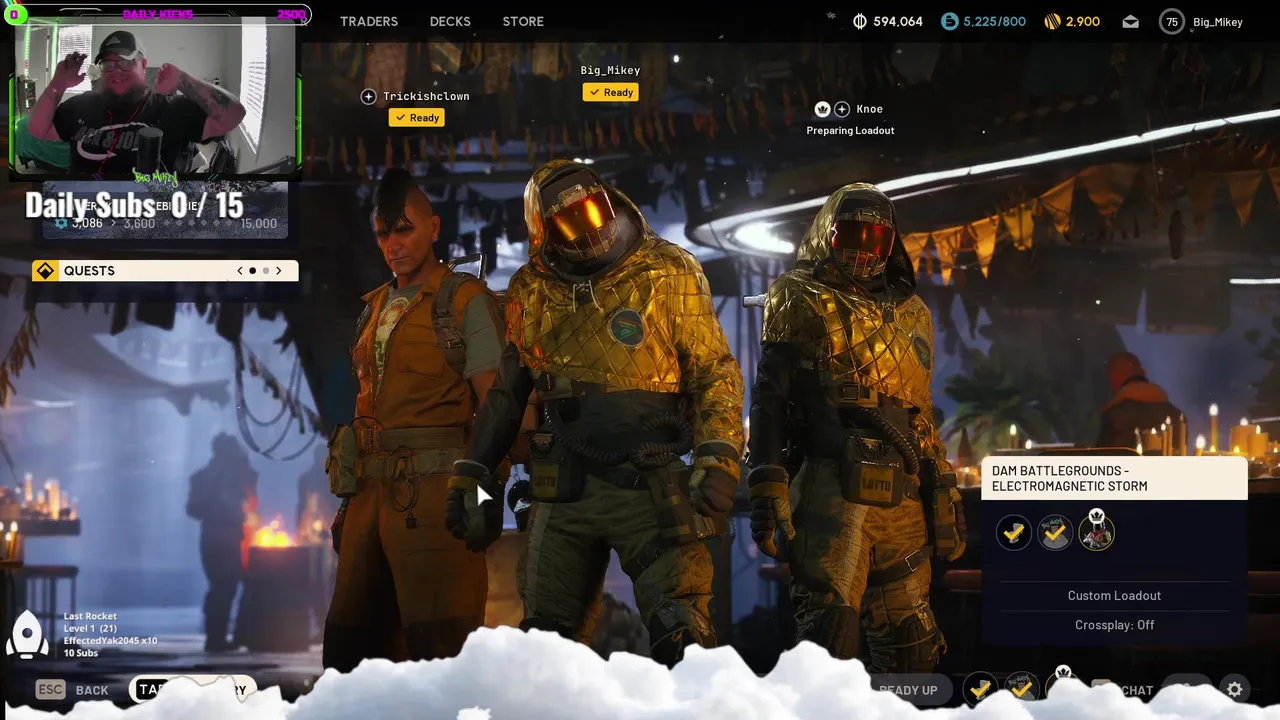The height and width of the screenshot is (720, 1280).
Task: Toggle Trickishclown's Ready status badge
Action: [x=417, y=118]
